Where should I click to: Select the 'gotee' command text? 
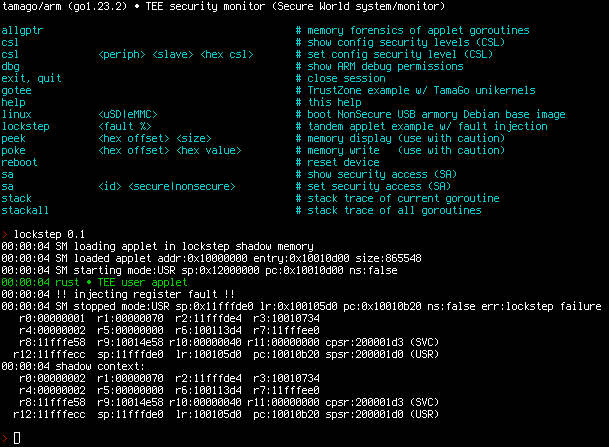point(16,91)
